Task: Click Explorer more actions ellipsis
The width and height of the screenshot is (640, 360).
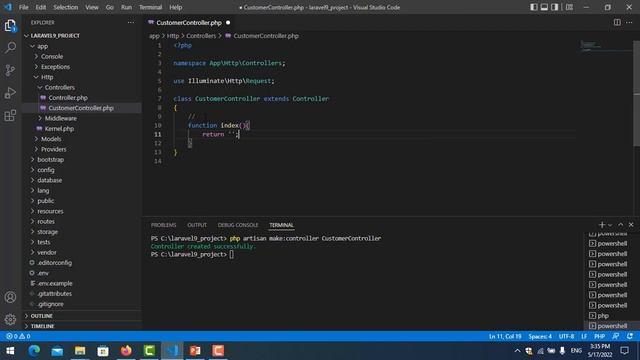Action: tap(131, 22)
